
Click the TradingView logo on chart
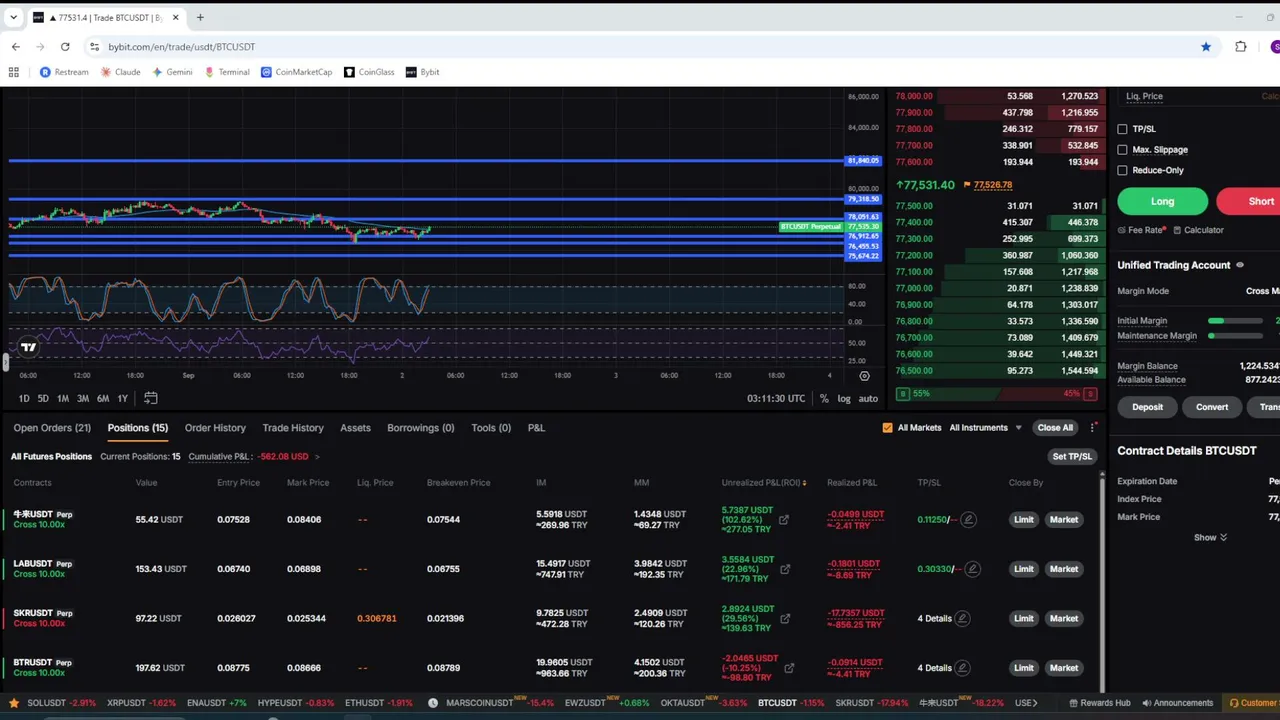[x=28, y=347]
